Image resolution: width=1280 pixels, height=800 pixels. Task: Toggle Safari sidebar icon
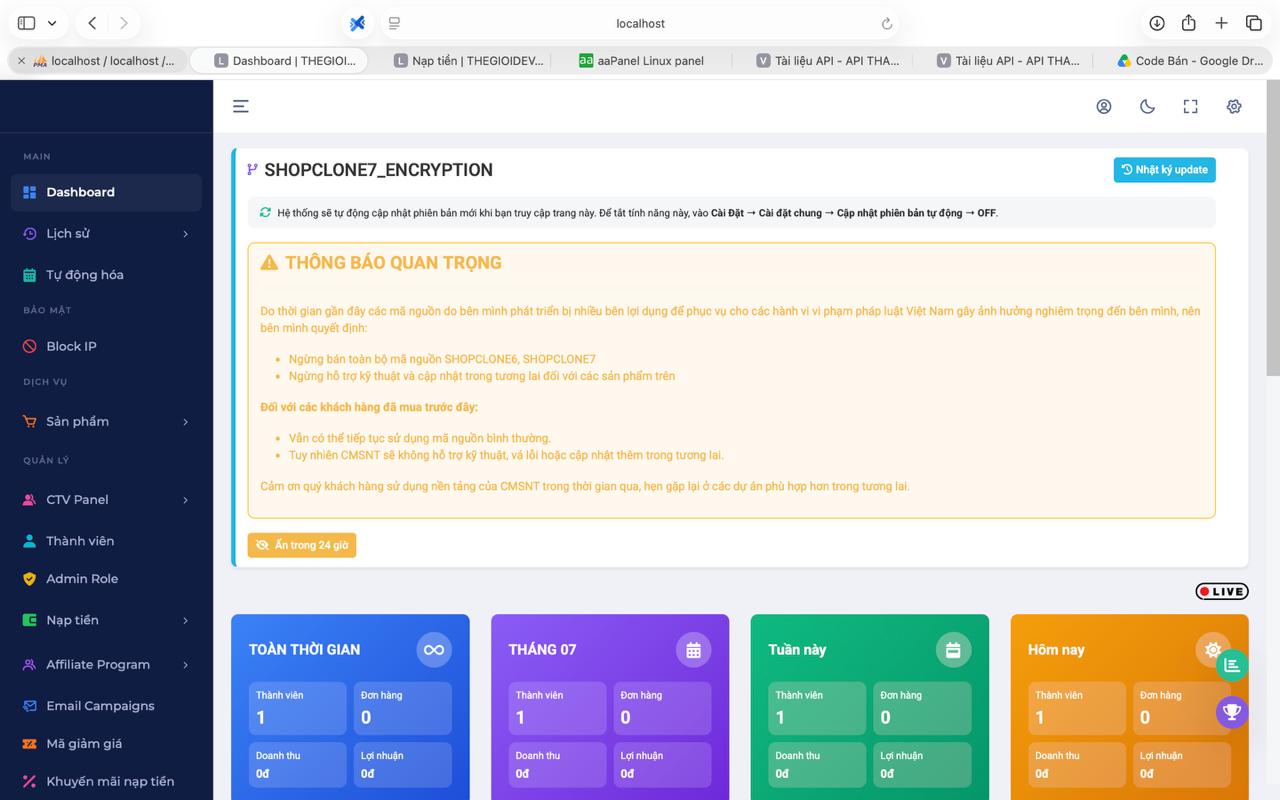(x=27, y=23)
